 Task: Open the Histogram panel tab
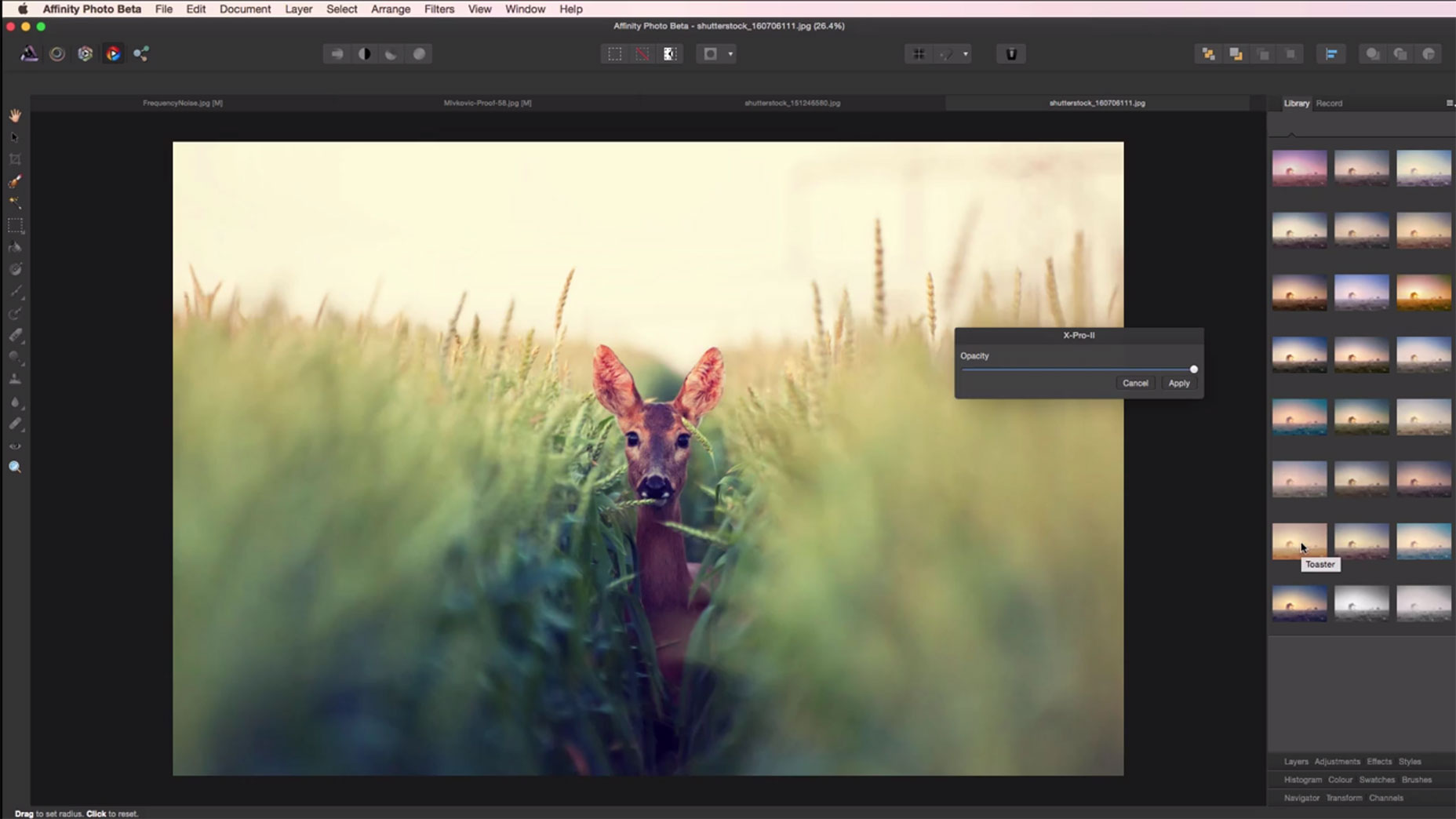pos(1303,780)
